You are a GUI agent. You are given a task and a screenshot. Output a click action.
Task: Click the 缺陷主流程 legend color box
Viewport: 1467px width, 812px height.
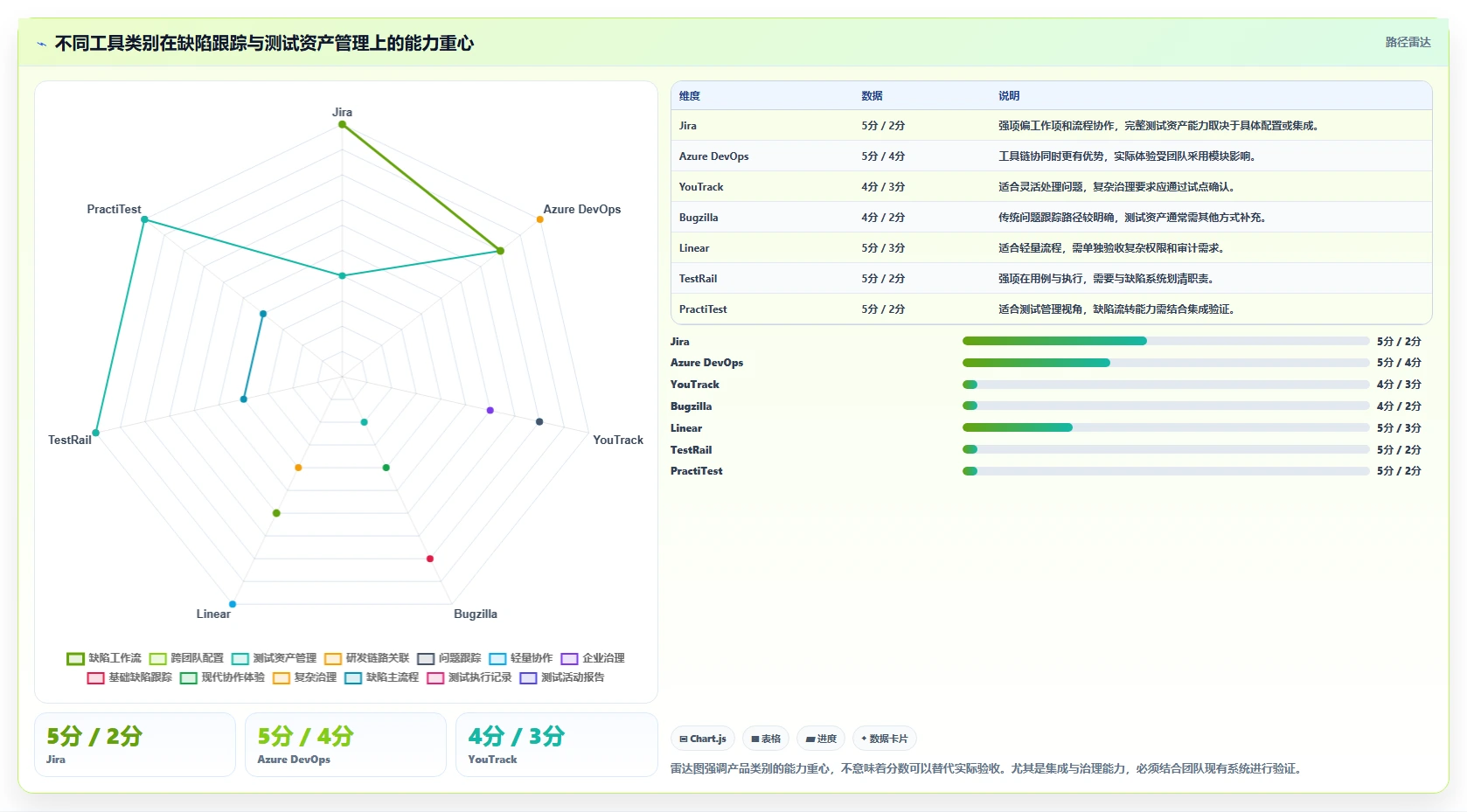353,677
